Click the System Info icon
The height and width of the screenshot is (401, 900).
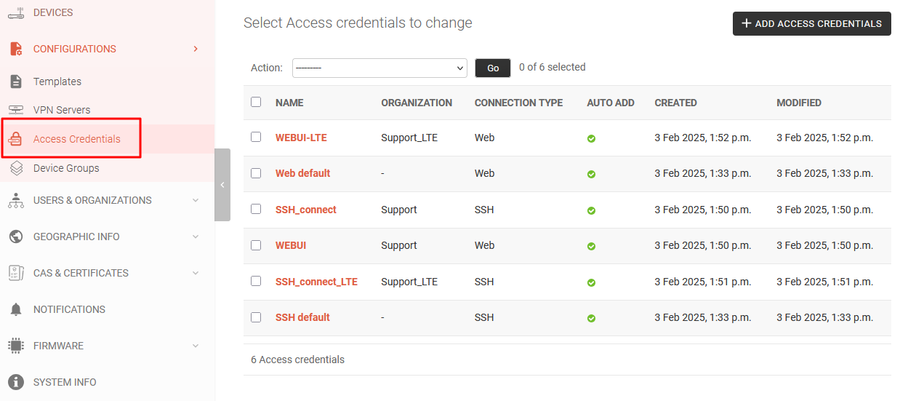click(x=16, y=382)
